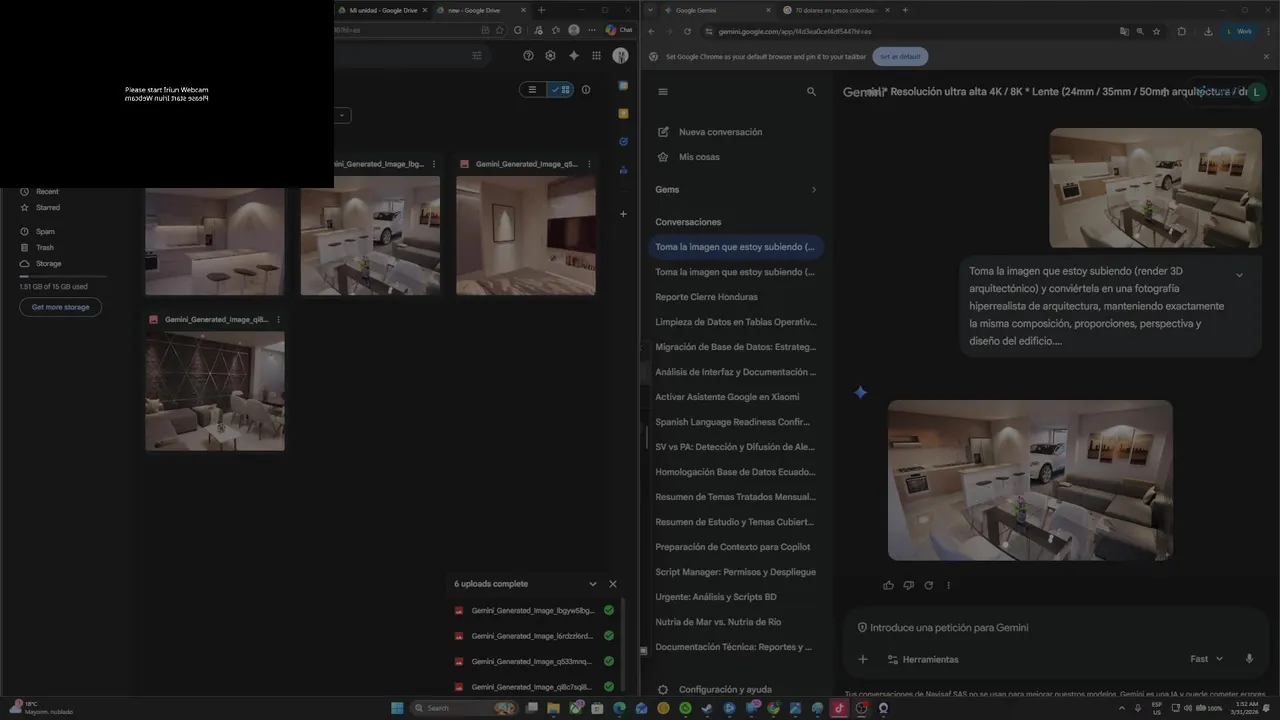Open Google Drive settings gear
Image resolution: width=1280 pixels, height=720 pixels.
(x=550, y=56)
